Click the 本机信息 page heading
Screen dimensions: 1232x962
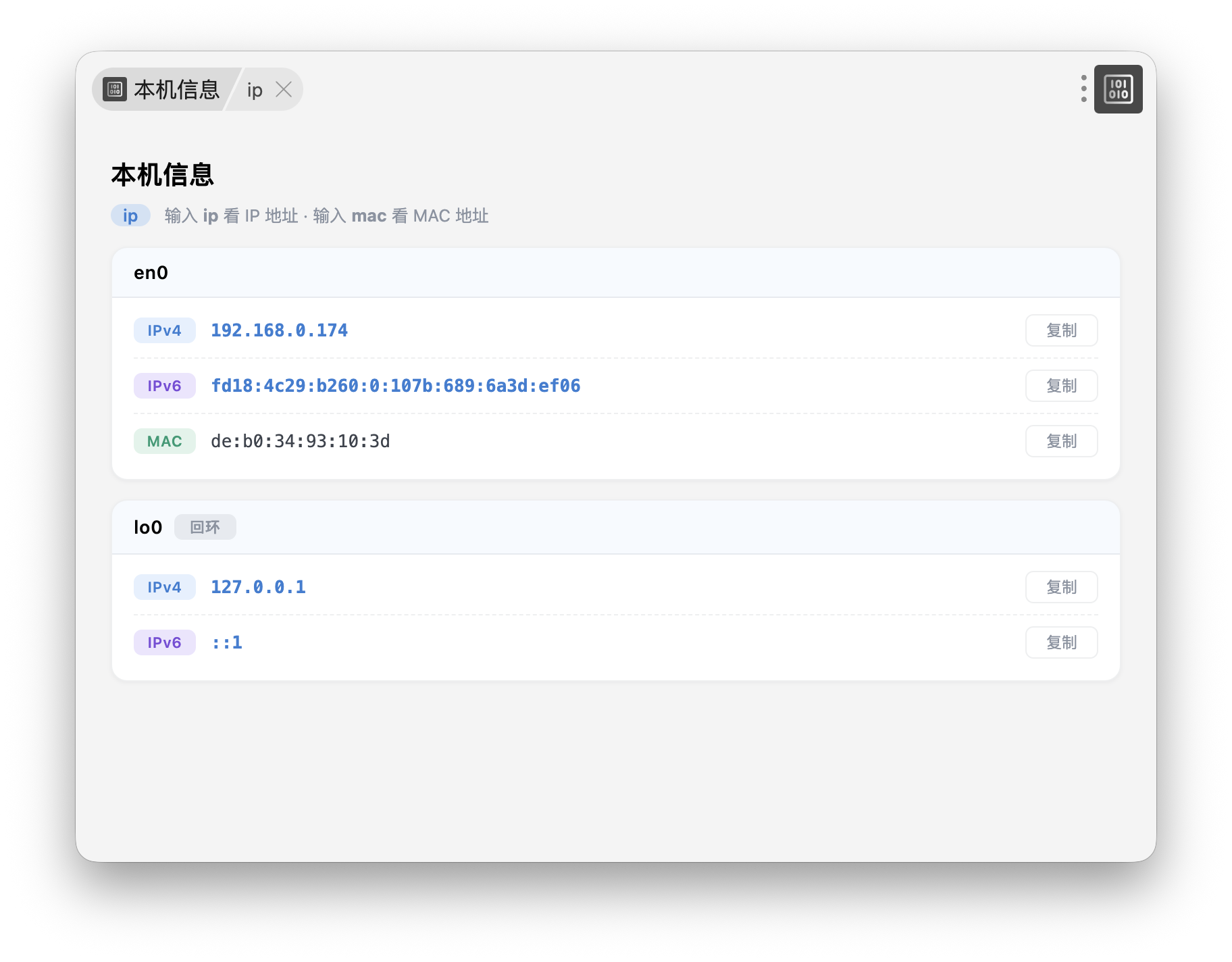162,175
